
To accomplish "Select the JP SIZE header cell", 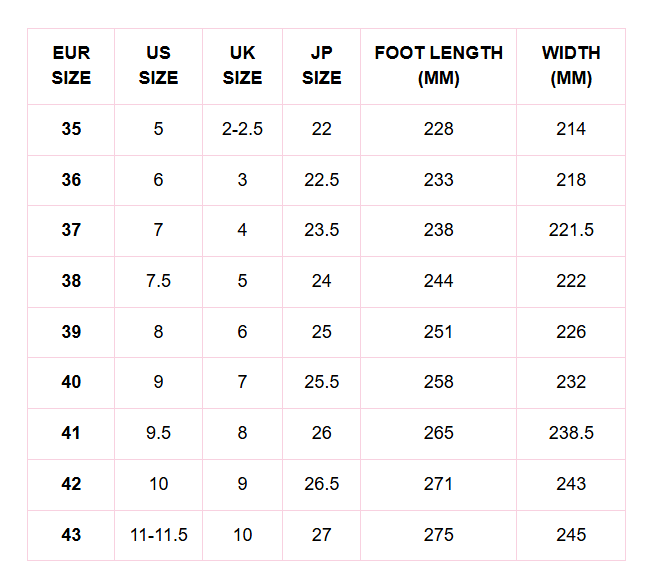I will (x=321, y=65).
